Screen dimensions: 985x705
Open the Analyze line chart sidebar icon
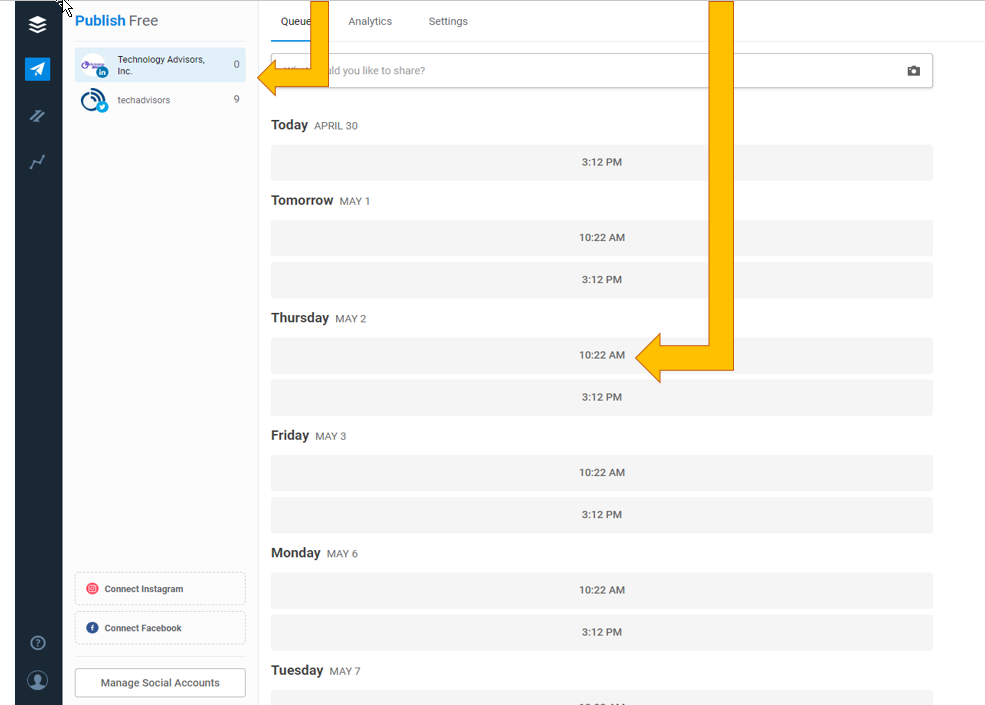pyautogui.click(x=37, y=161)
